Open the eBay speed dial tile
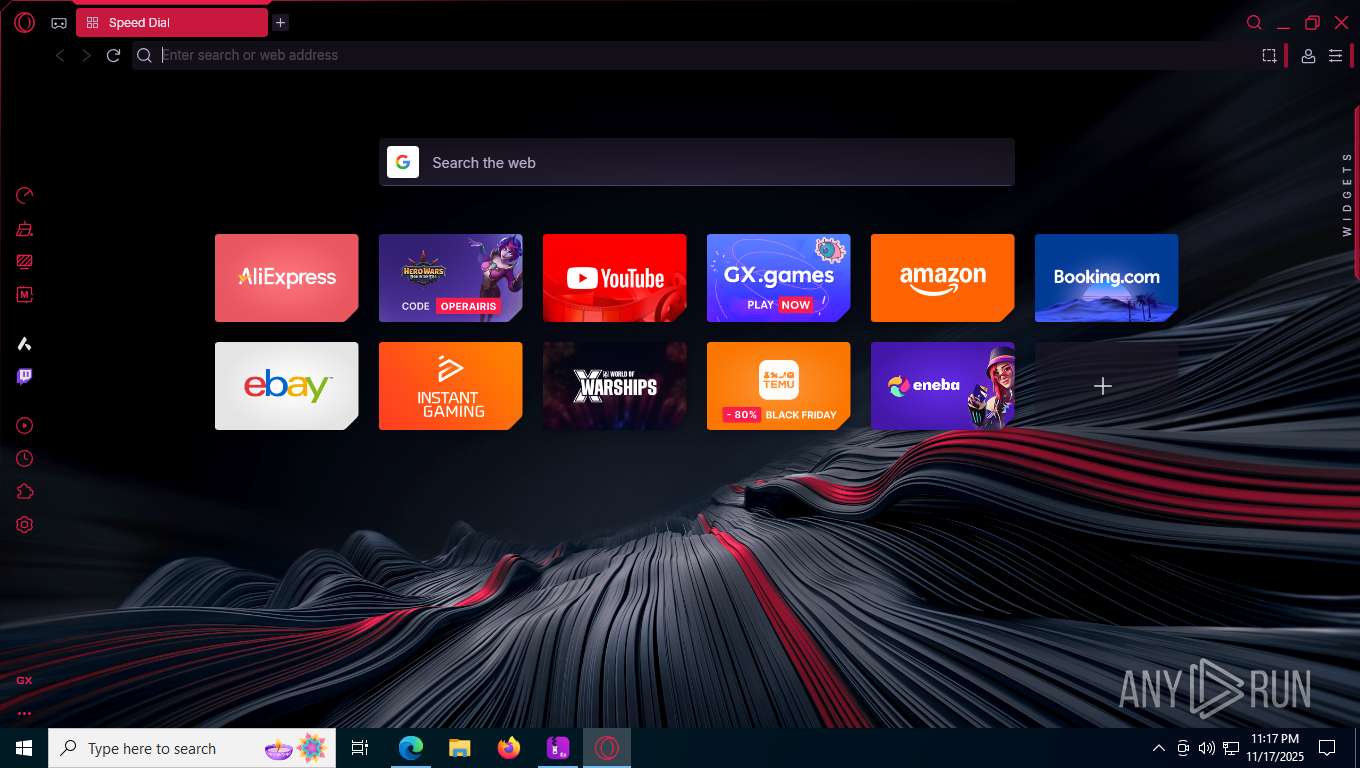This screenshot has width=1360, height=768. (x=286, y=386)
